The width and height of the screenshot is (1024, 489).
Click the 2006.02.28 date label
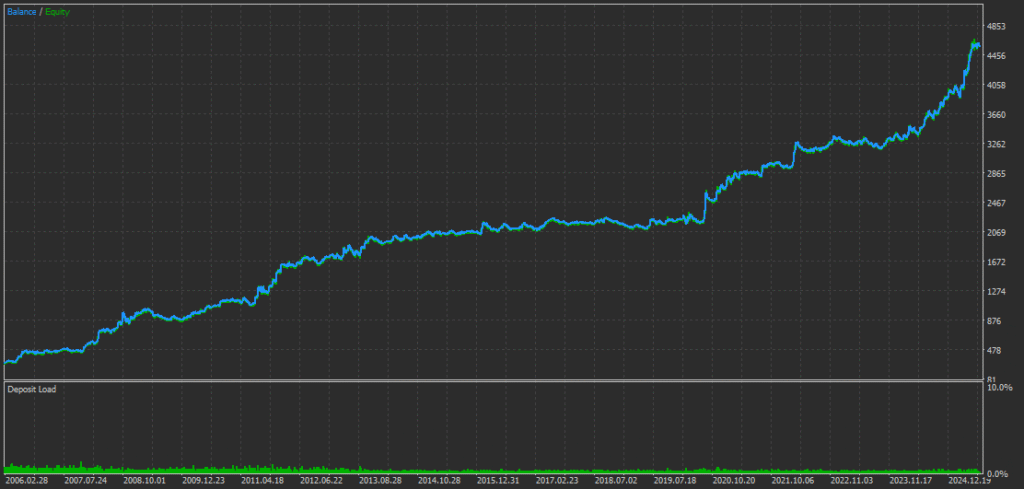click(x=27, y=481)
